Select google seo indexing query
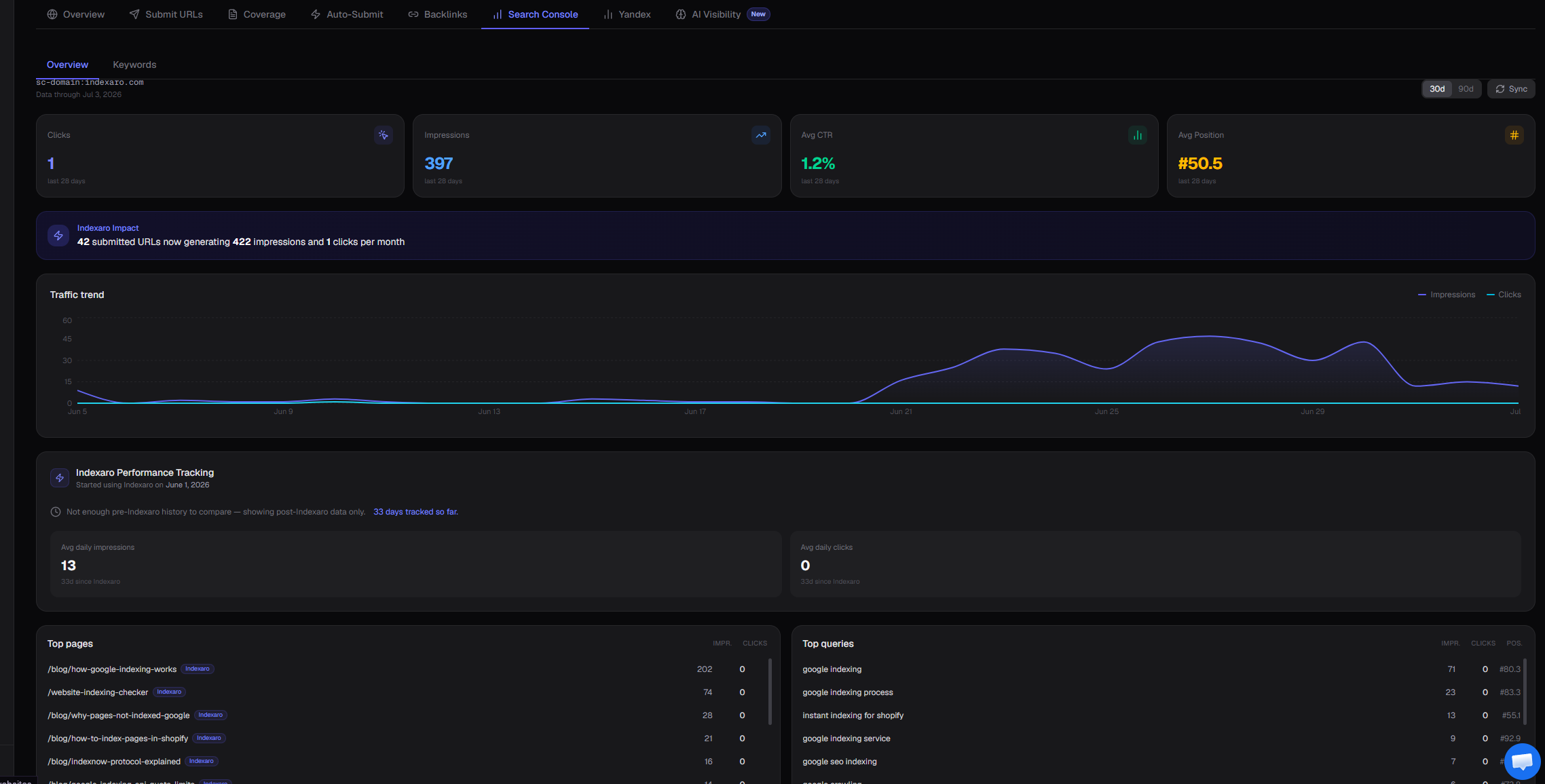 [1161, 762]
